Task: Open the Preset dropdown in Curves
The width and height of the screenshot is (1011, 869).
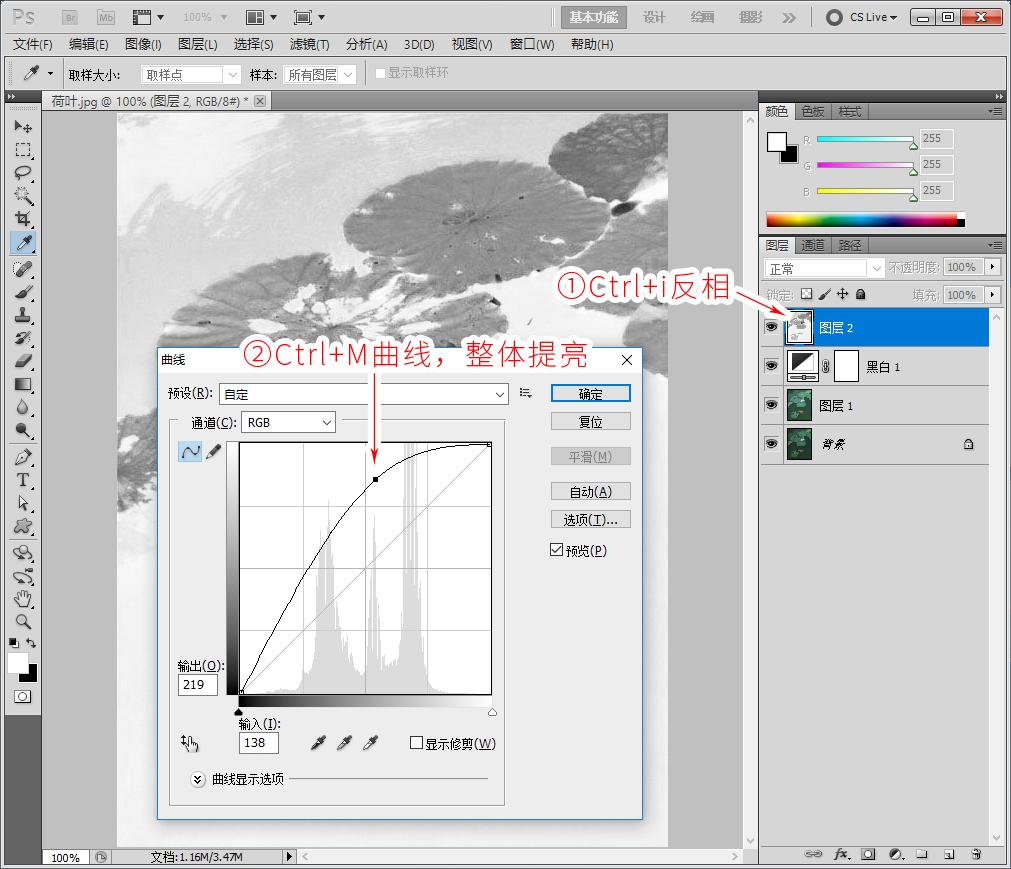Action: click(364, 394)
